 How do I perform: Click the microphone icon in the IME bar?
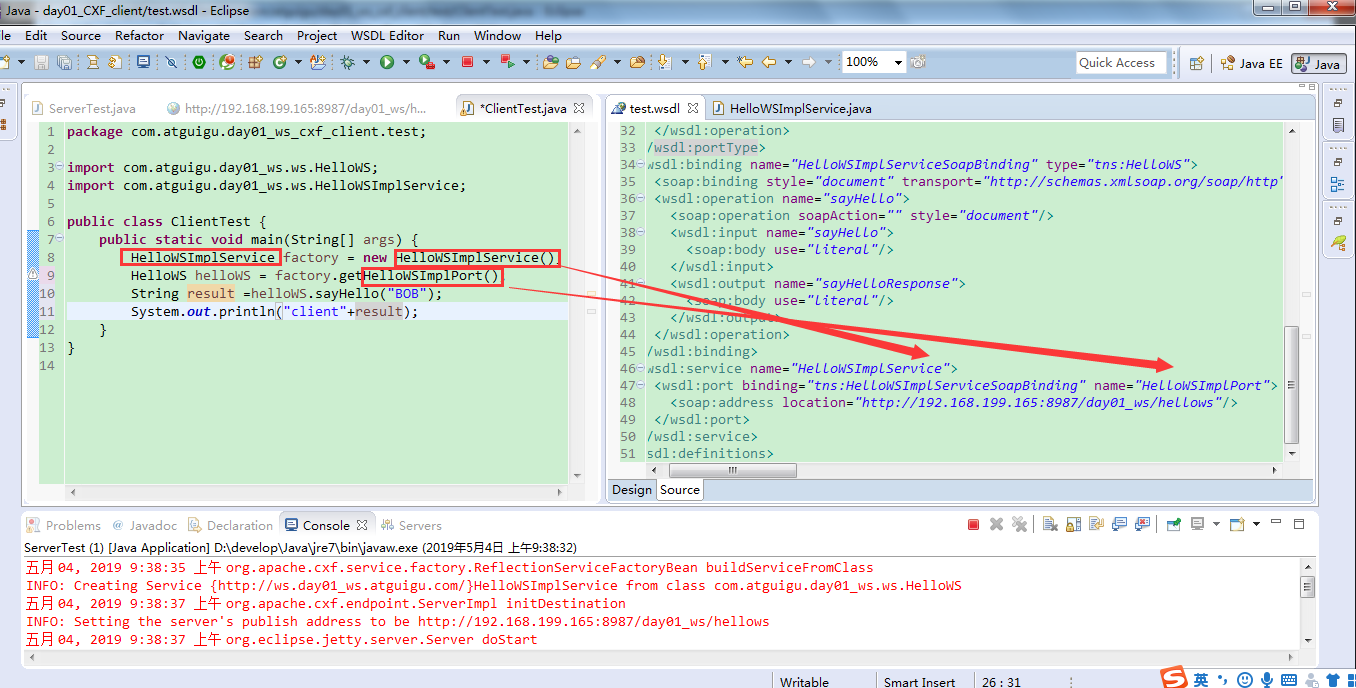[1267, 680]
